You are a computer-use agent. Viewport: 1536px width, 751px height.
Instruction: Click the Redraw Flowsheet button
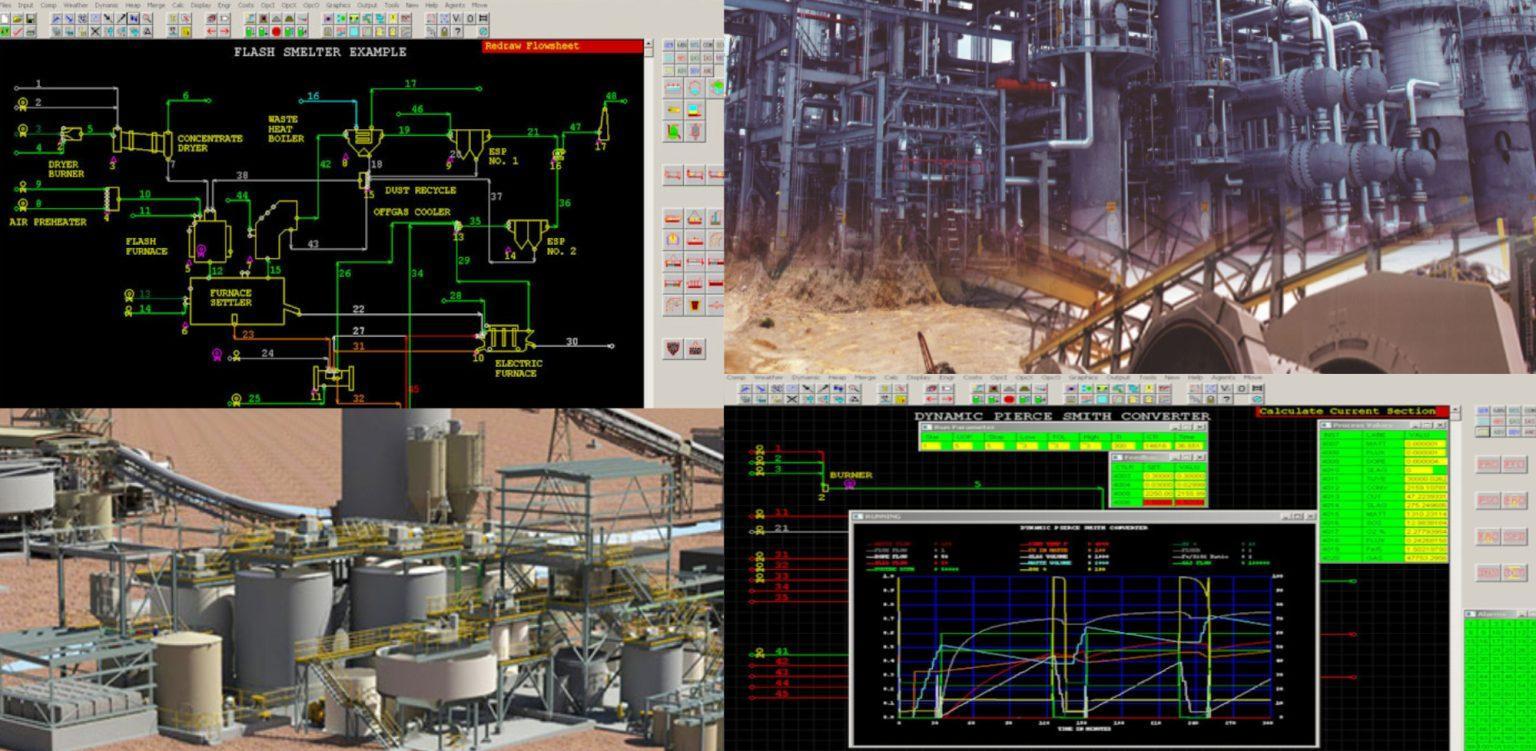[x=560, y=47]
